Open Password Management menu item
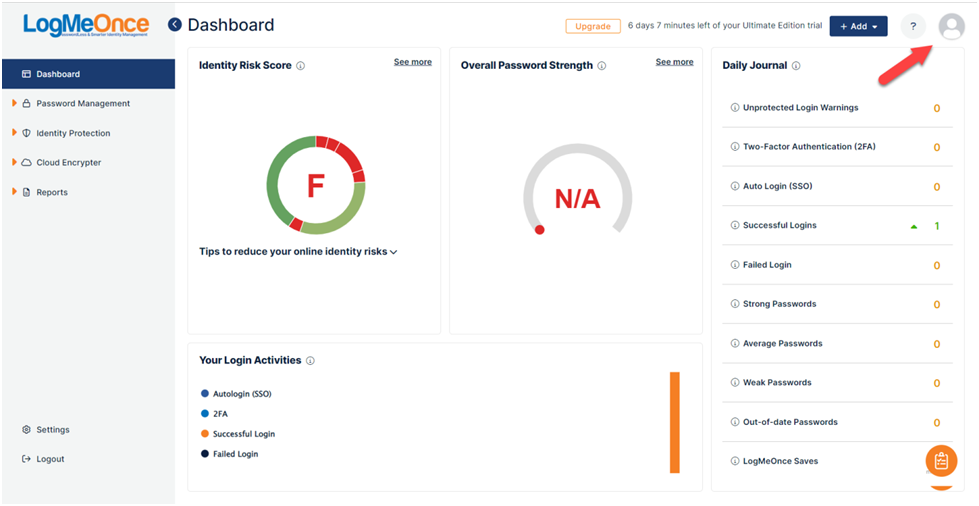This screenshot has width=979, height=506. [x=83, y=104]
